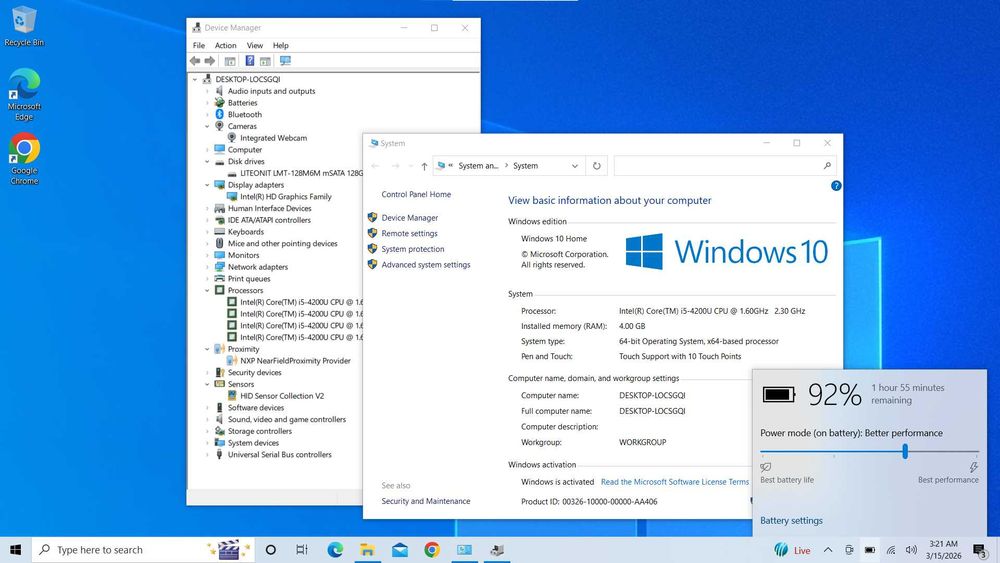Open Recycle Bin on the desktop
This screenshot has width=1000, height=563.
click(24, 27)
